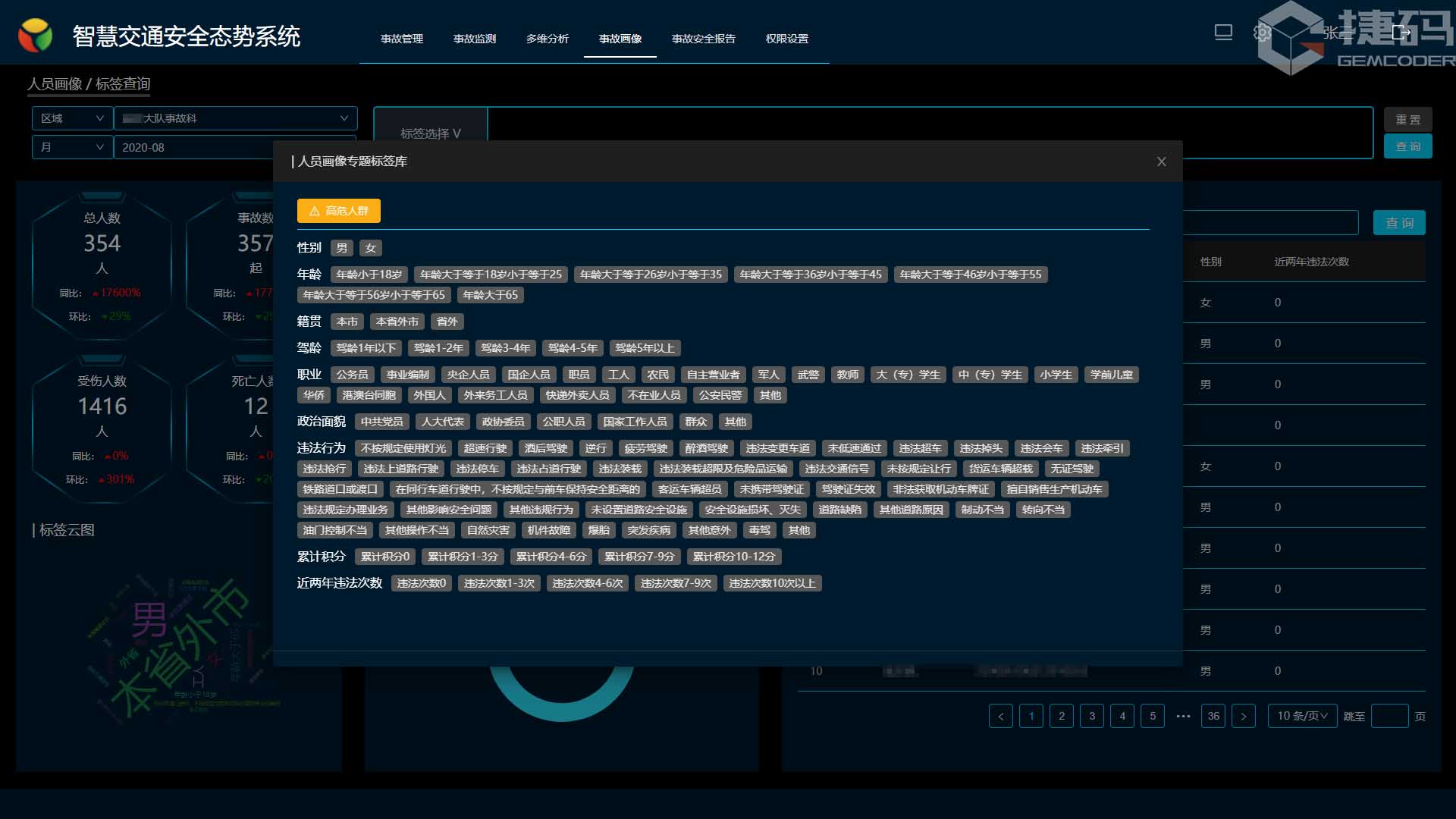Click the monitor screen icon in header
Viewport: 1456px width, 819px height.
pos(1223,33)
